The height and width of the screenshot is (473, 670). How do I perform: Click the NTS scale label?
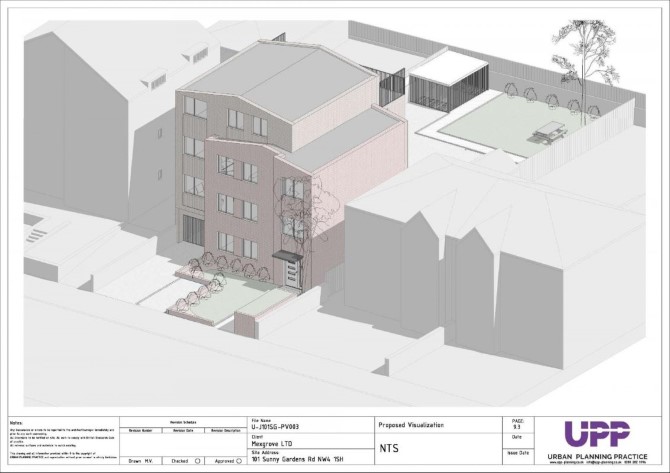coord(389,449)
